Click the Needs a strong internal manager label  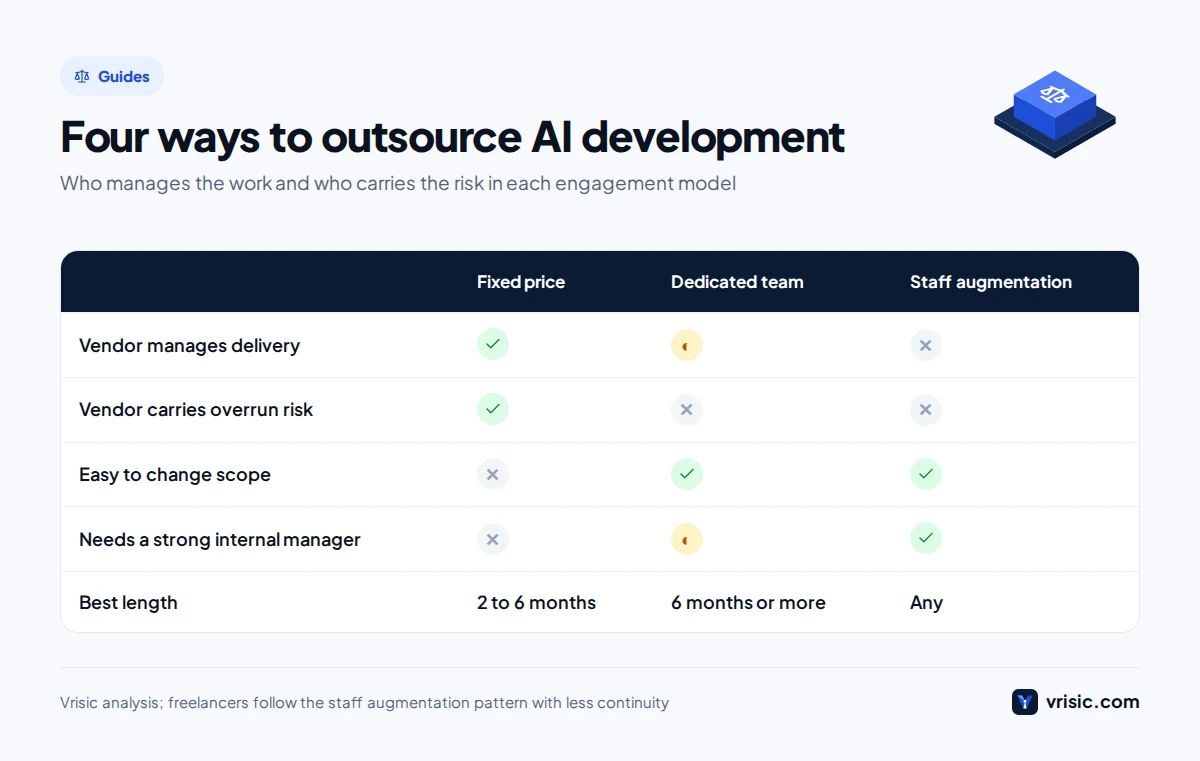click(220, 540)
